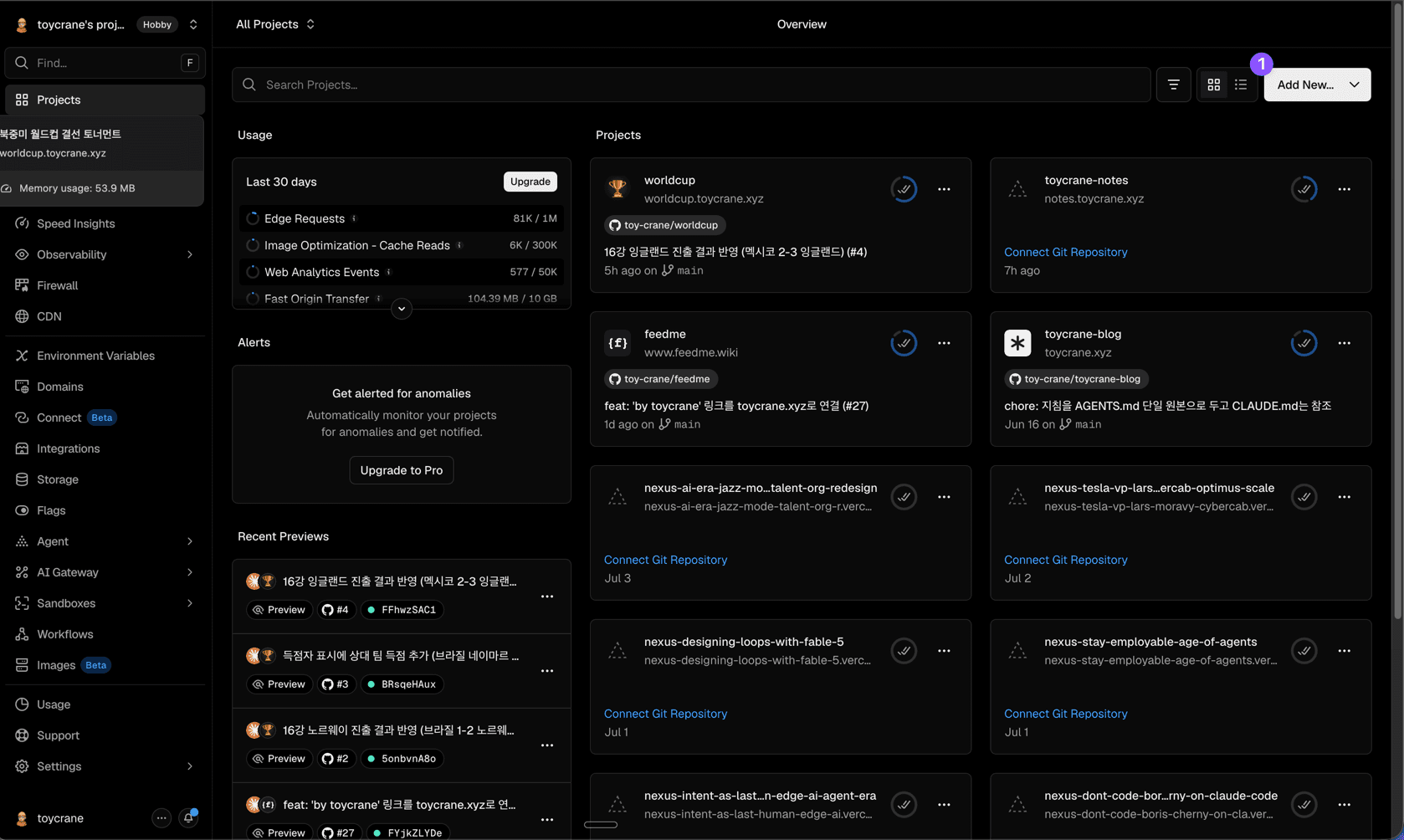The width and height of the screenshot is (1404, 840).
Task: Open the Images Beta icon item
Action: [x=22, y=665]
